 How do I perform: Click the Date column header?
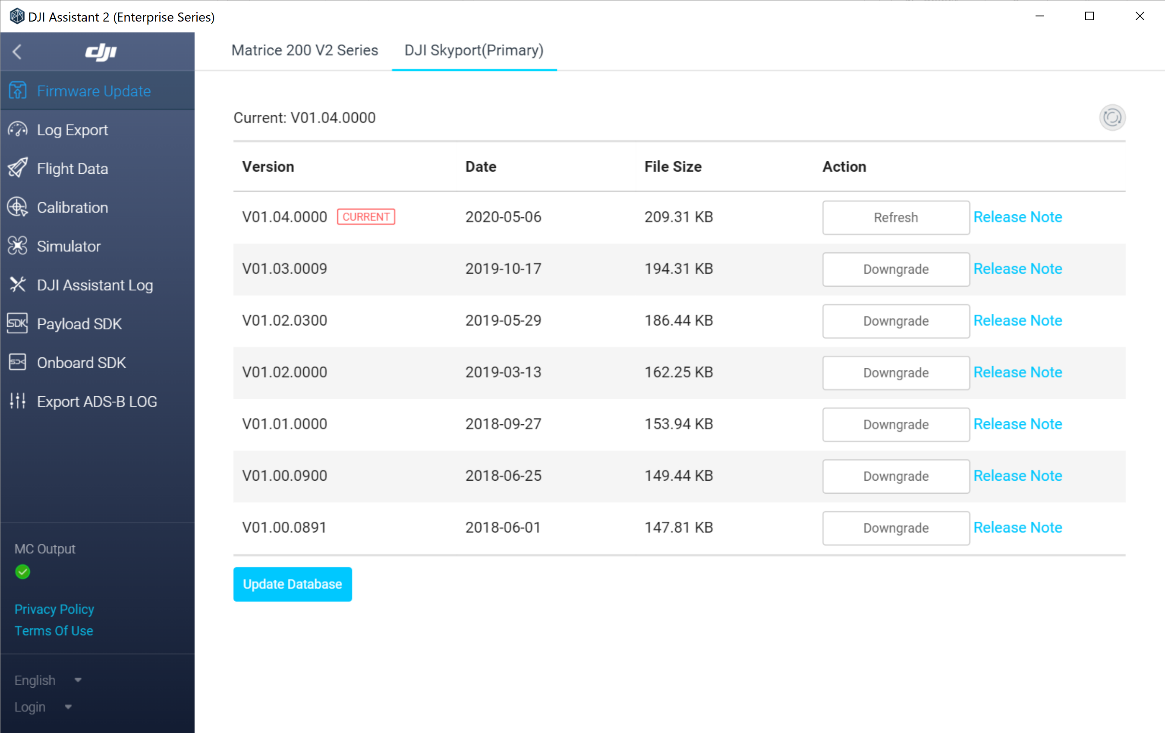coord(481,166)
